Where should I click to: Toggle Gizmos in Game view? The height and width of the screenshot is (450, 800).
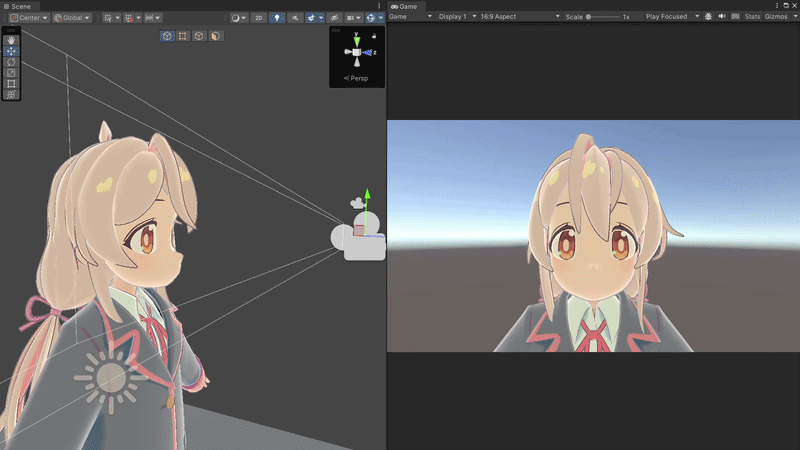tap(776, 16)
